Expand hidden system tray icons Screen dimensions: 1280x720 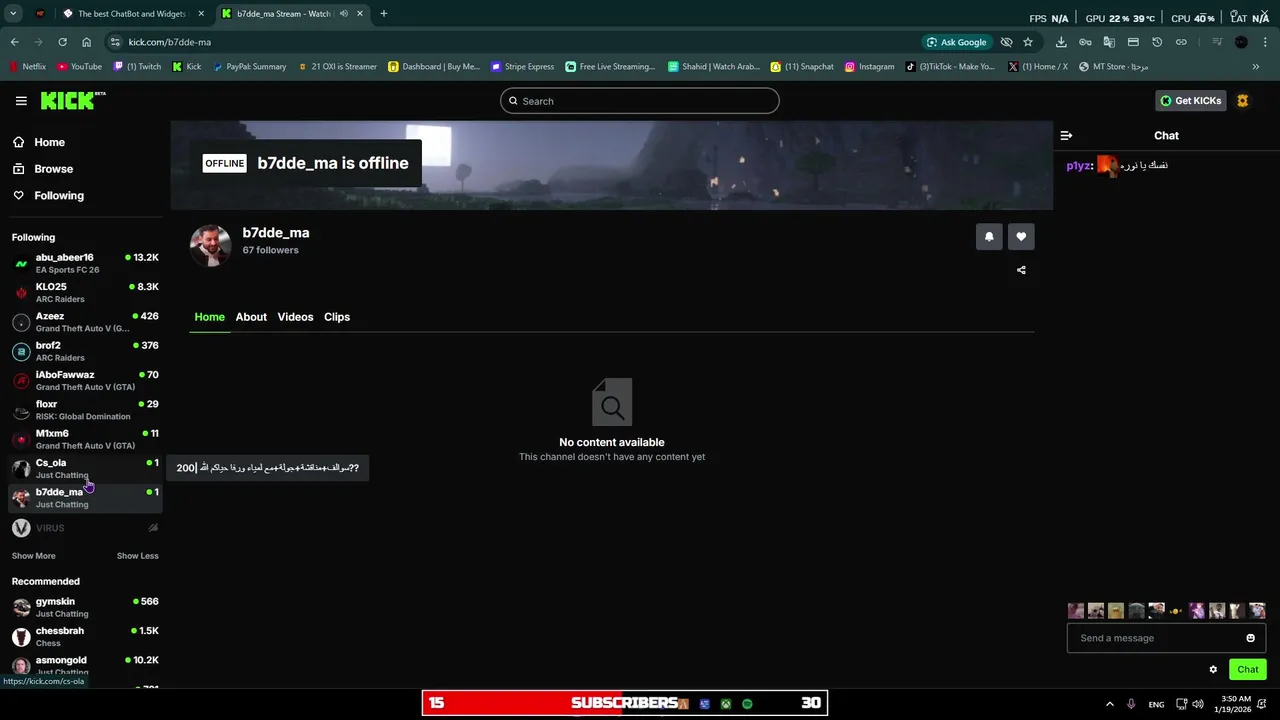(x=1109, y=704)
